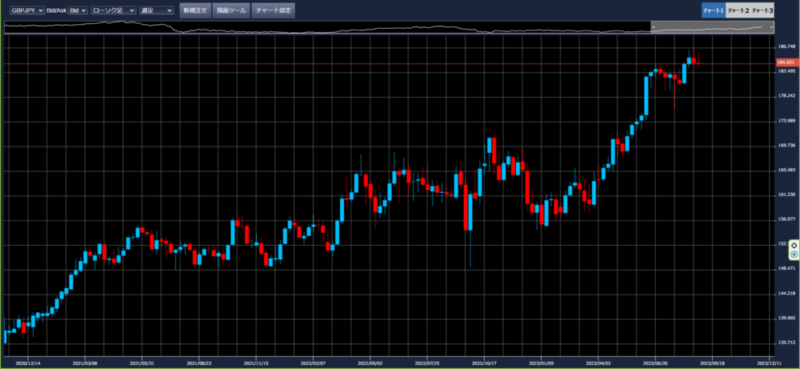Click the 新規注文 new order button
800x369 pixels.
tap(195, 10)
